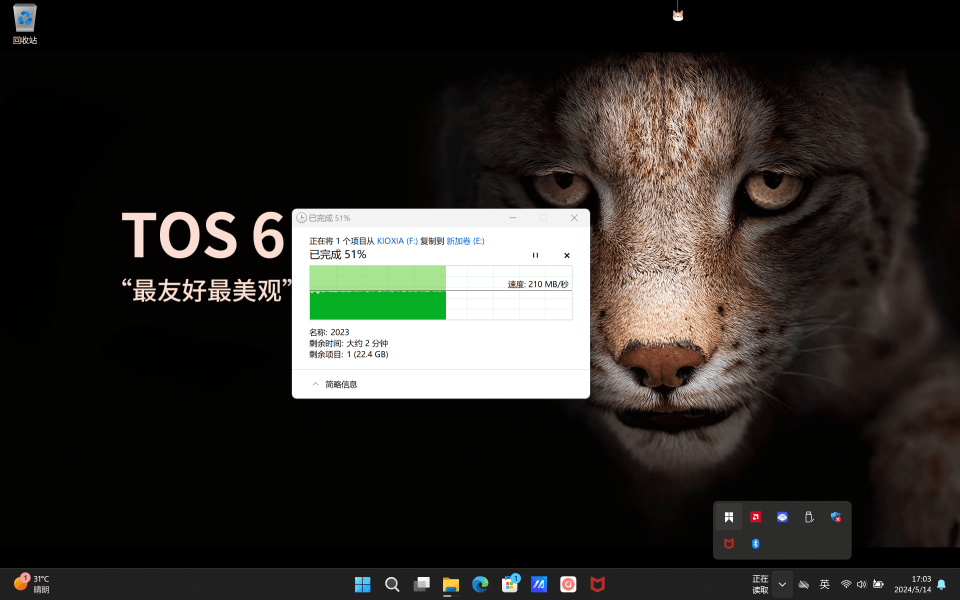Click the blue face-logo tray overflow icon

(x=782, y=517)
